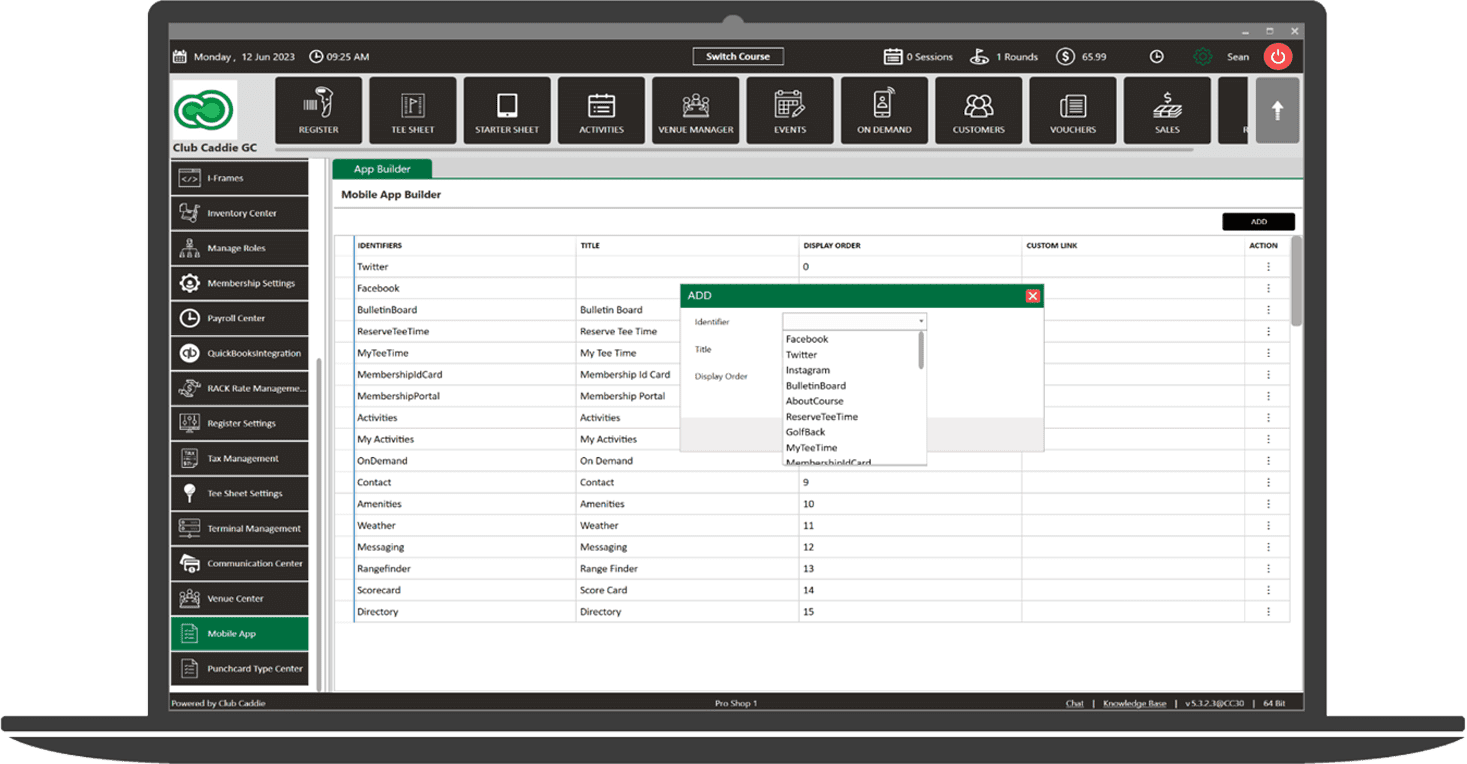
Task: Open the On Demand module
Action: (884, 110)
